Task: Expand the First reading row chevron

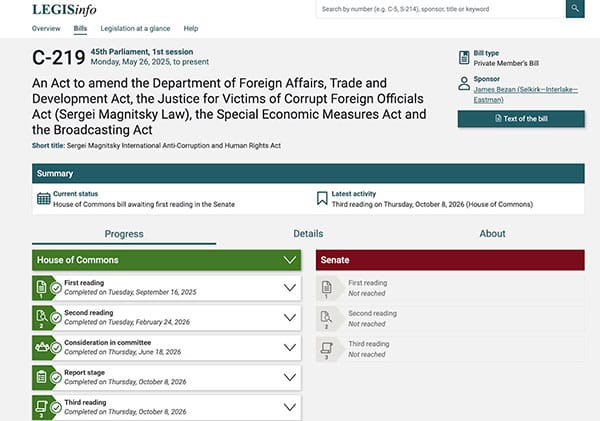Action: pos(290,287)
